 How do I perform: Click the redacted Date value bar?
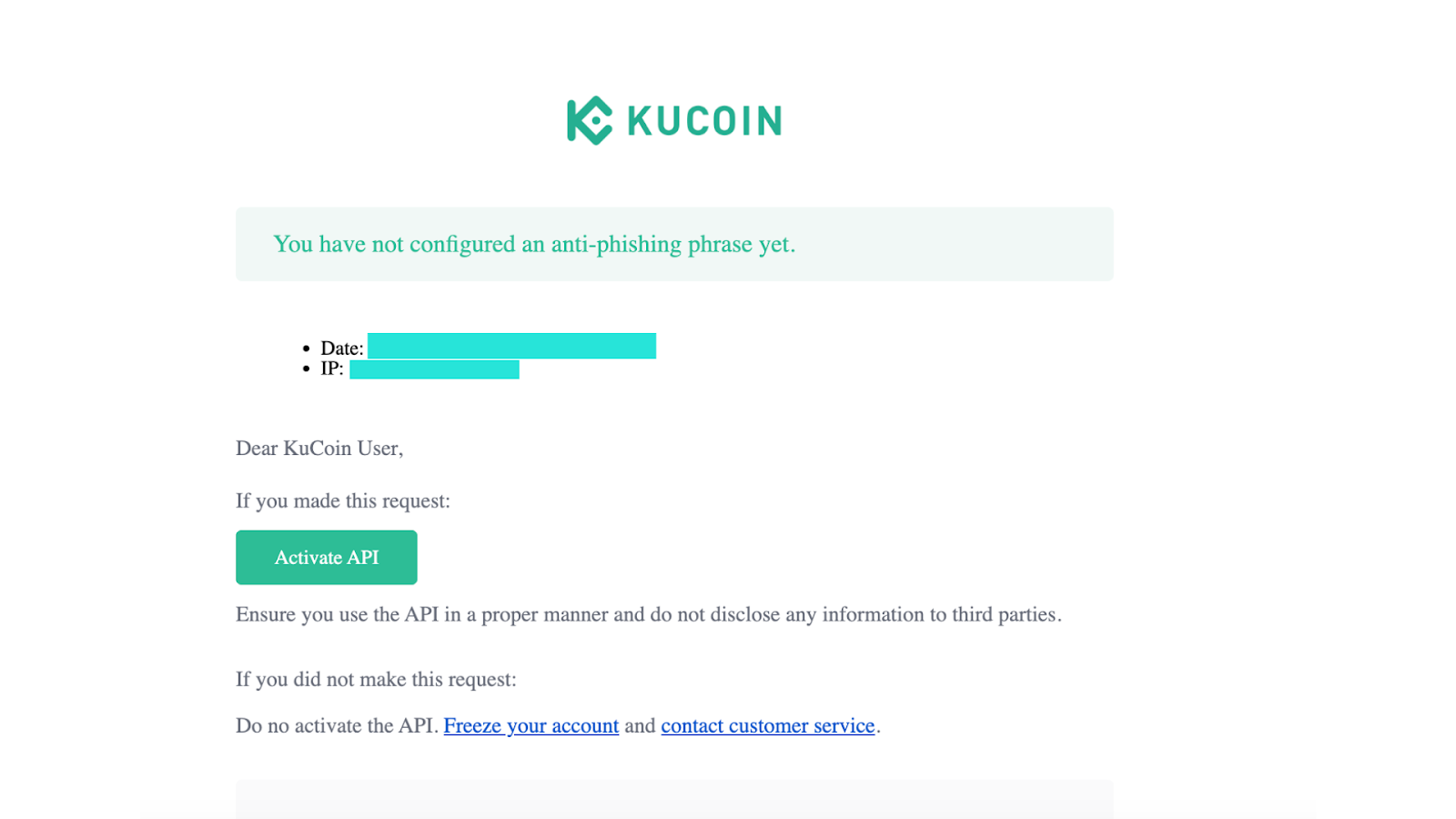pos(511,346)
